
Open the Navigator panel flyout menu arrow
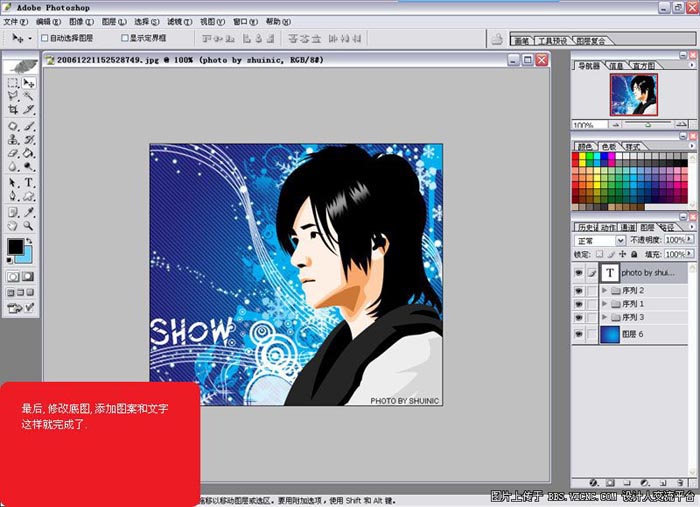(692, 65)
